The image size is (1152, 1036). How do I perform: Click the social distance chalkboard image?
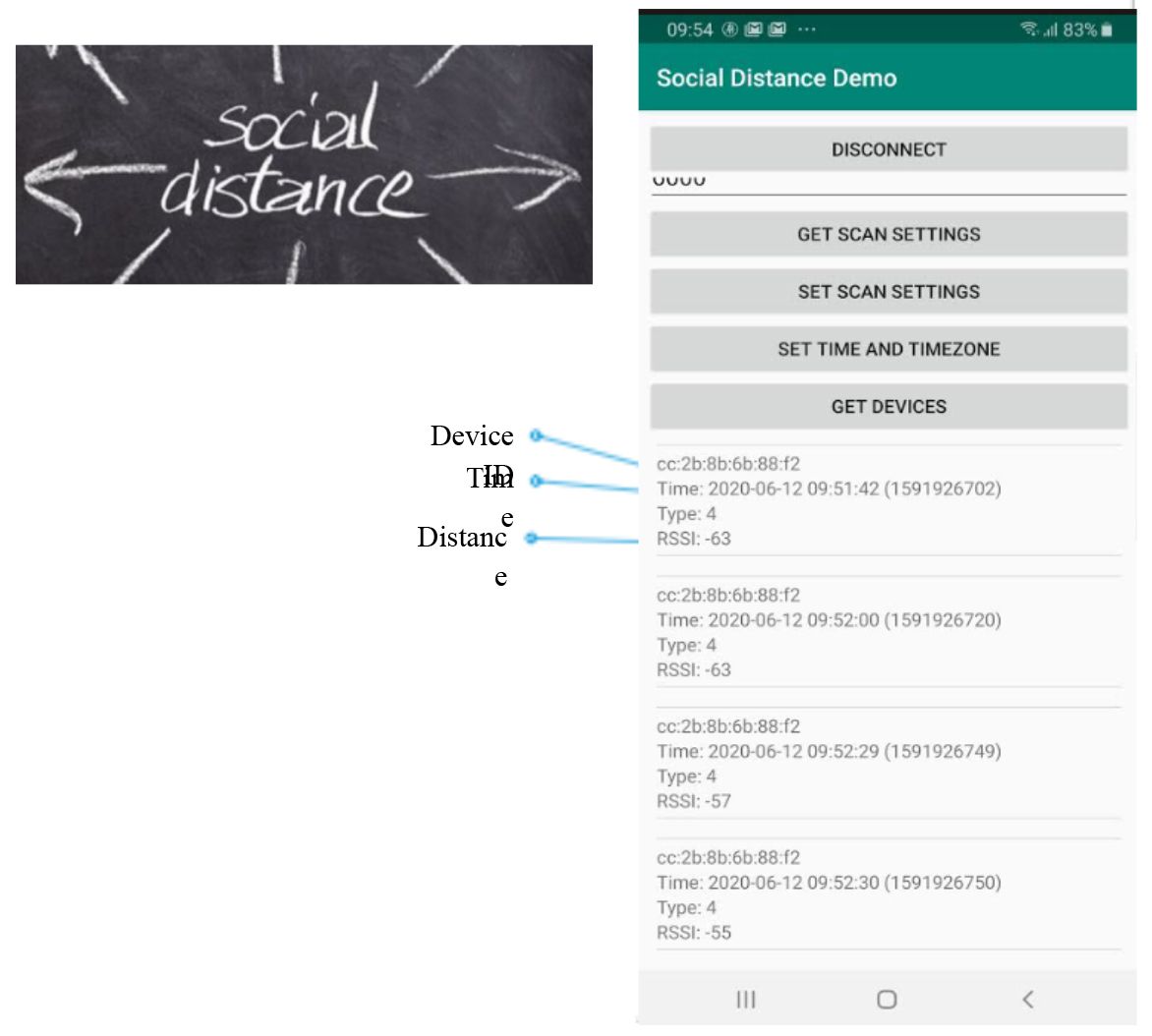click(x=304, y=164)
